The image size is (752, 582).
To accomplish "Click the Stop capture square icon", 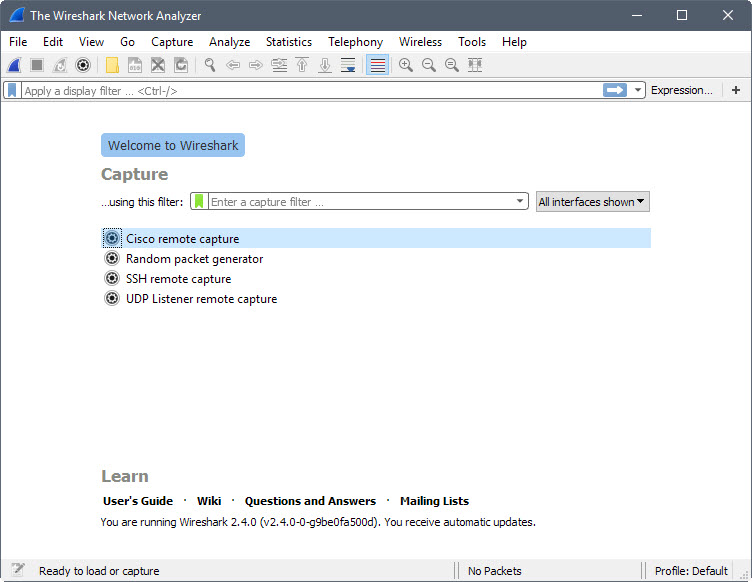I will point(37,65).
